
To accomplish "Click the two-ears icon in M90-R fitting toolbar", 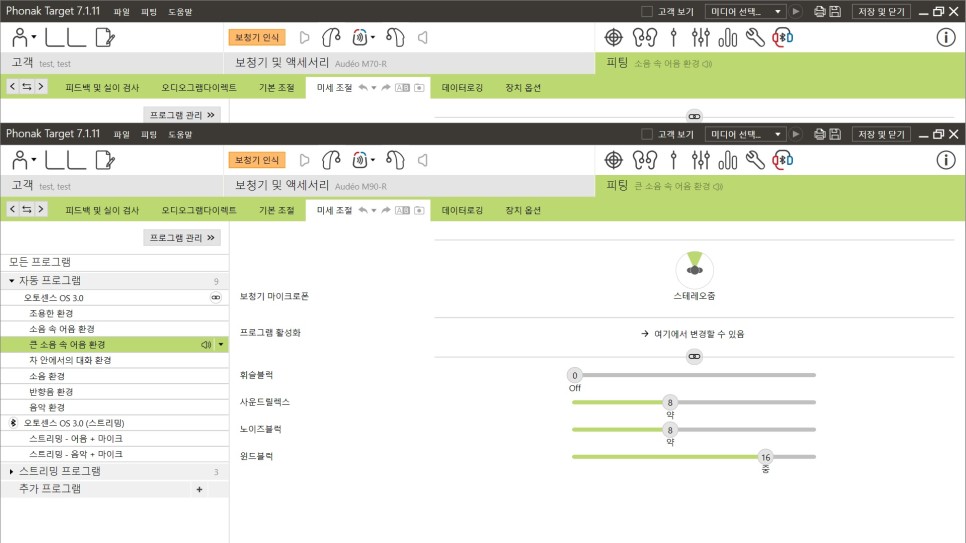I will click(x=644, y=160).
